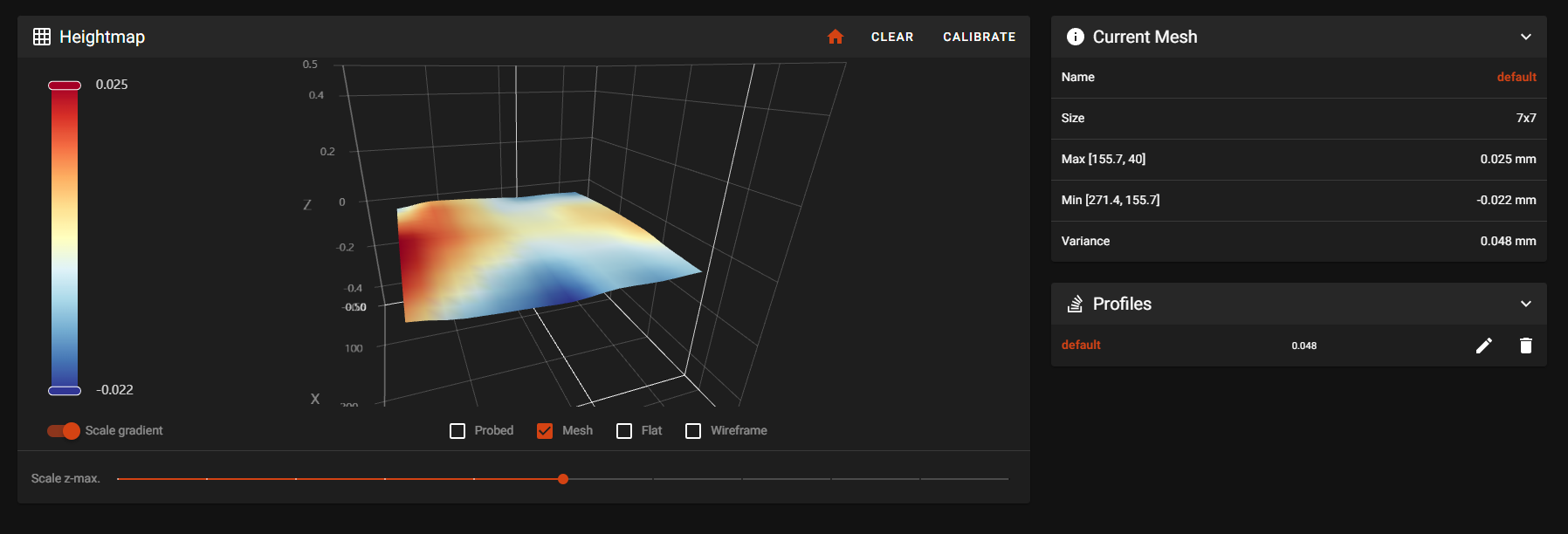Click the pencil edit icon for default profile

(x=1483, y=346)
